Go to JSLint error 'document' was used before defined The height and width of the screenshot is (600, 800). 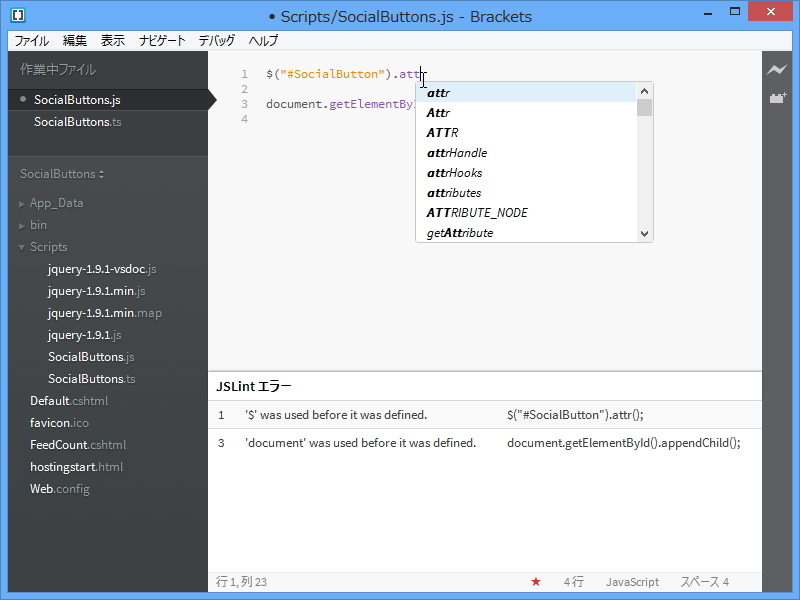tap(485, 443)
